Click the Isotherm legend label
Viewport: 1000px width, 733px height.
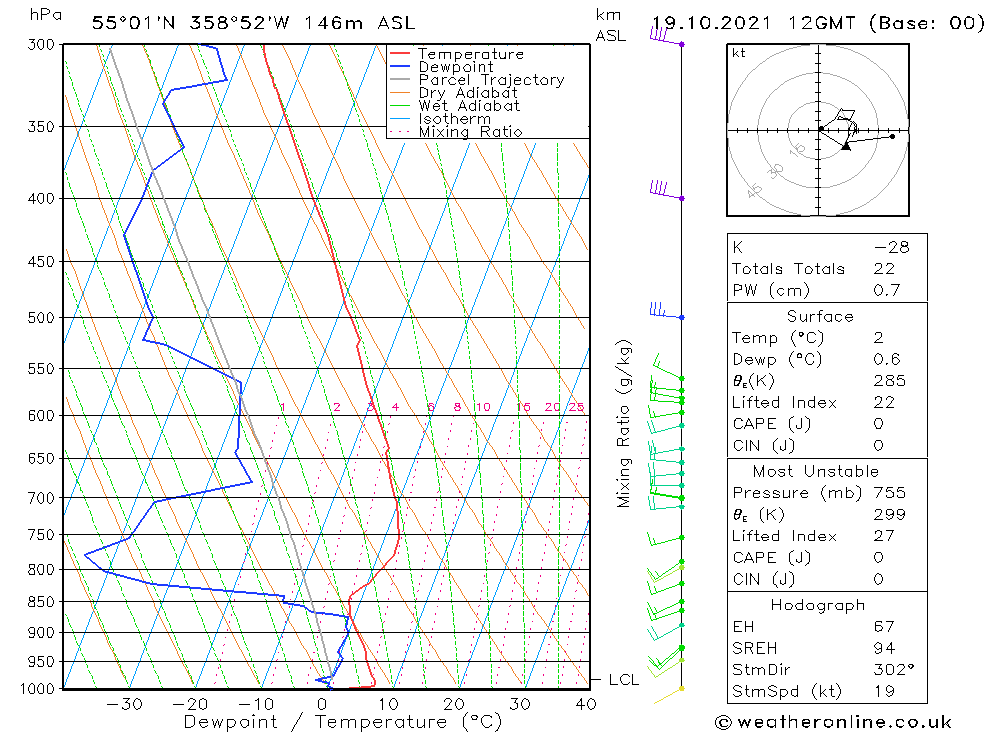[x=455, y=119]
